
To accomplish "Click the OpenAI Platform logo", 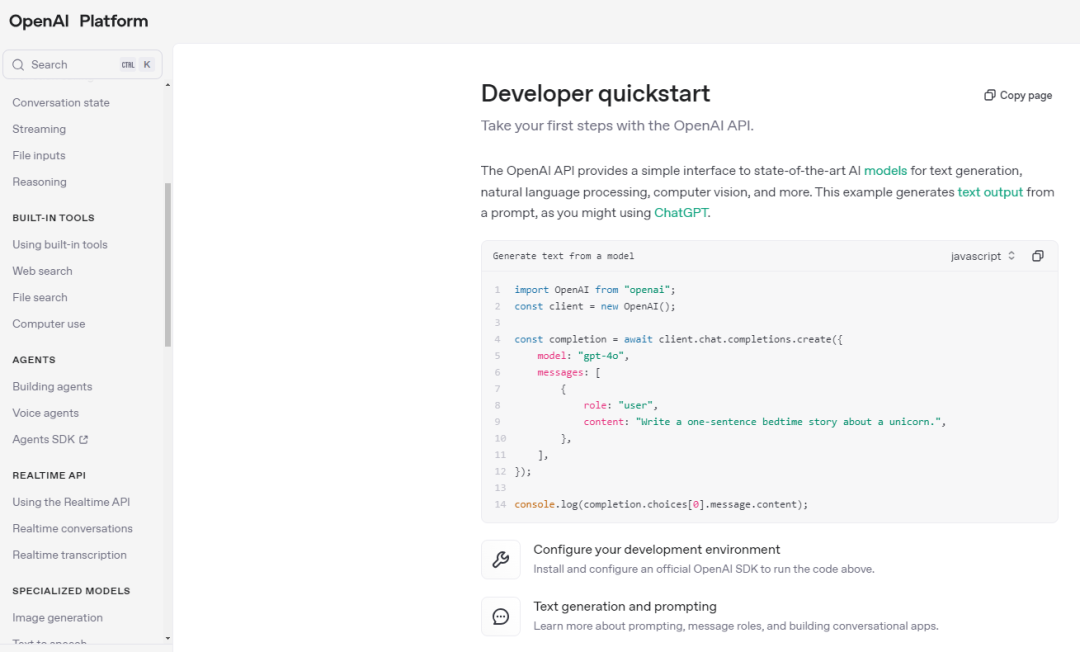I will pyautogui.click(x=79, y=21).
